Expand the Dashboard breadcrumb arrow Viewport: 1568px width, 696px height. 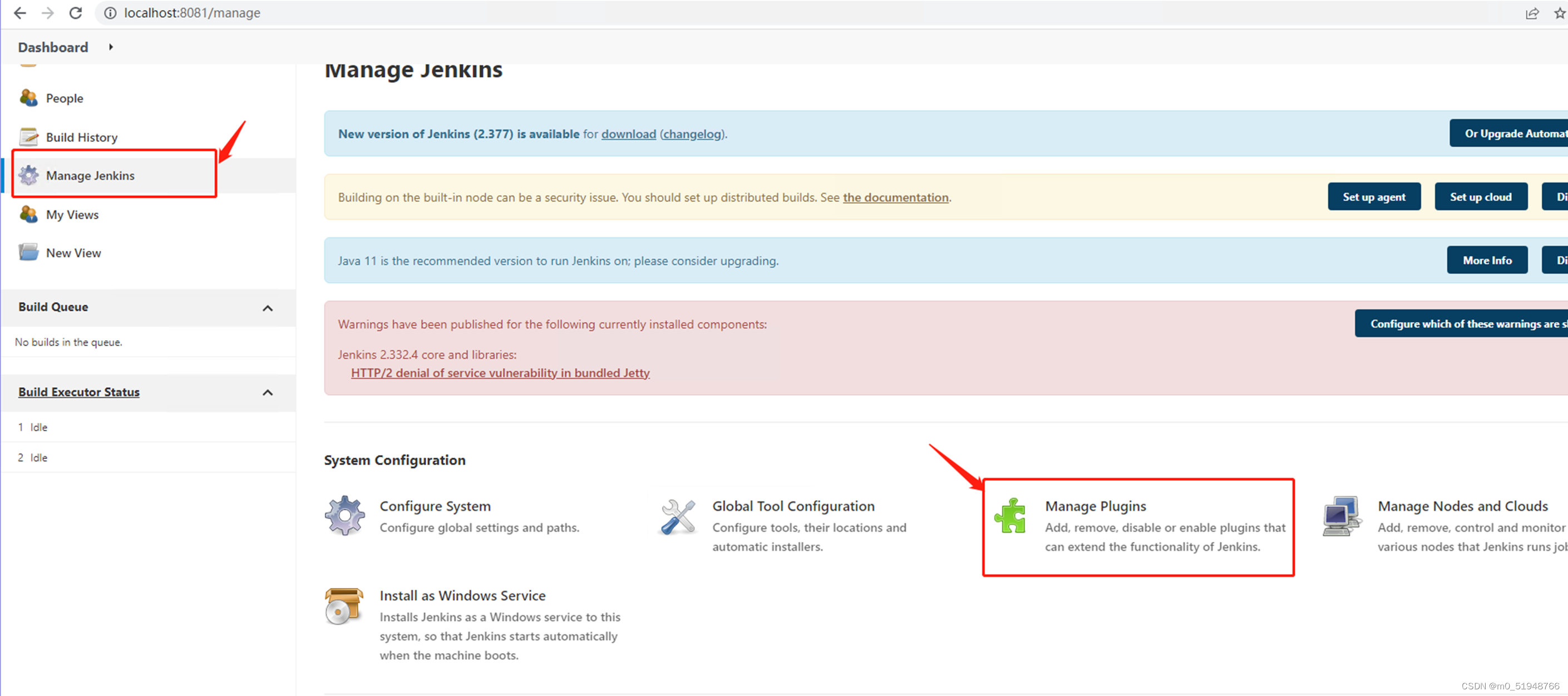pos(111,47)
